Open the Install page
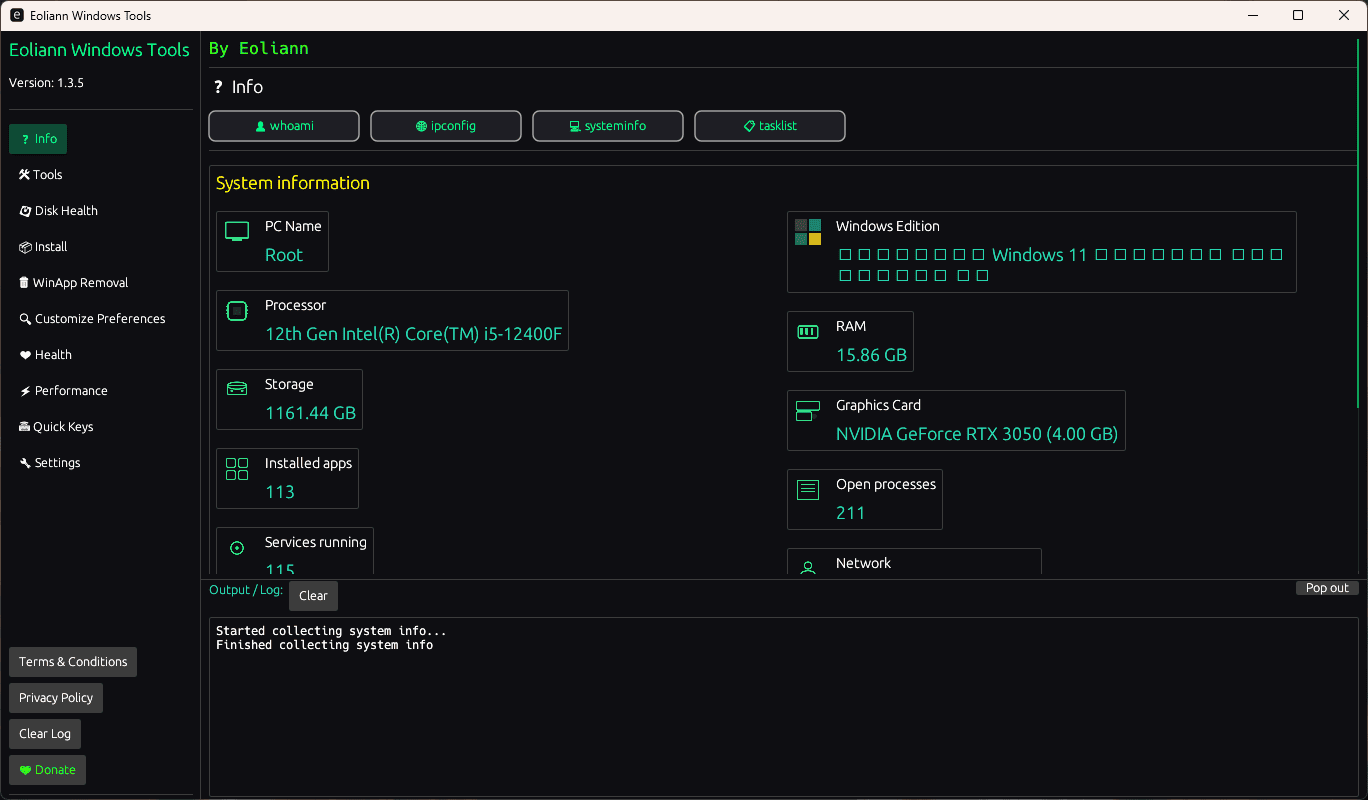 (43, 247)
